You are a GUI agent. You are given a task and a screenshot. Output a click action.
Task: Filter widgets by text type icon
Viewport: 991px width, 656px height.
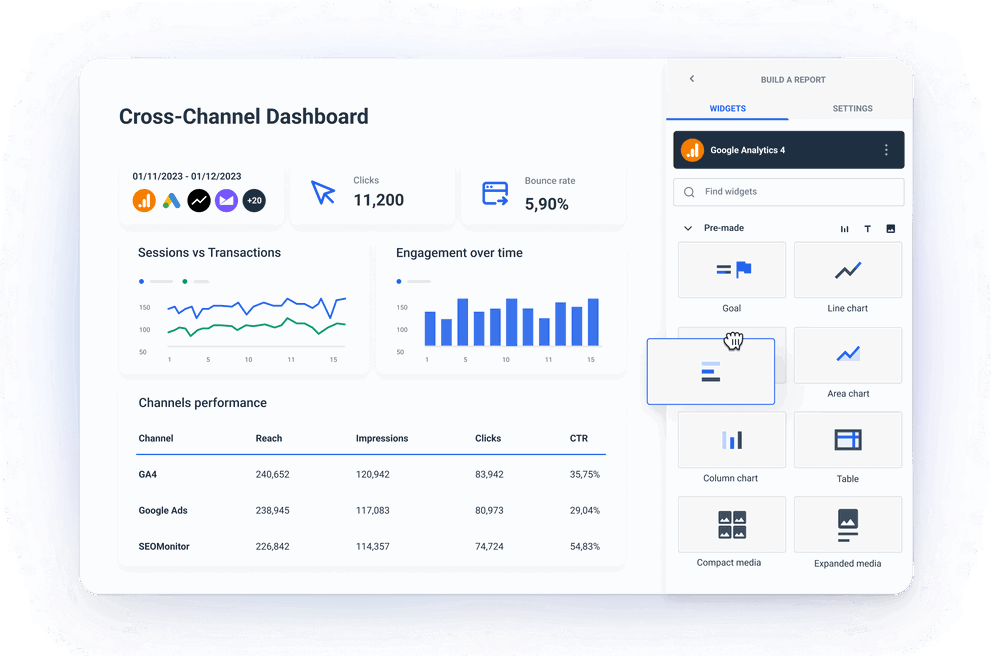867,229
